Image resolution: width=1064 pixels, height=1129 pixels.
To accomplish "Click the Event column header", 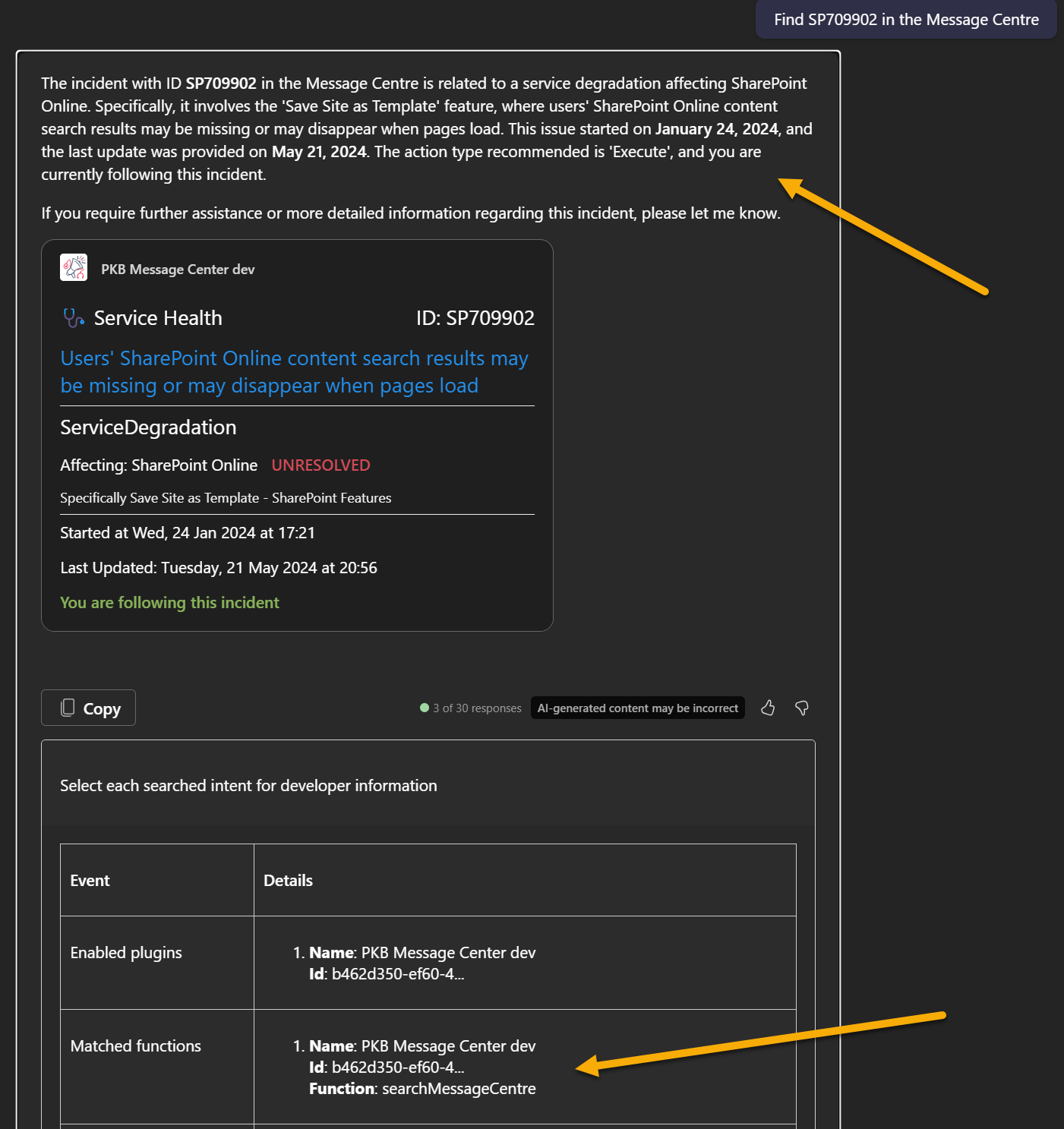I will [90, 881].
